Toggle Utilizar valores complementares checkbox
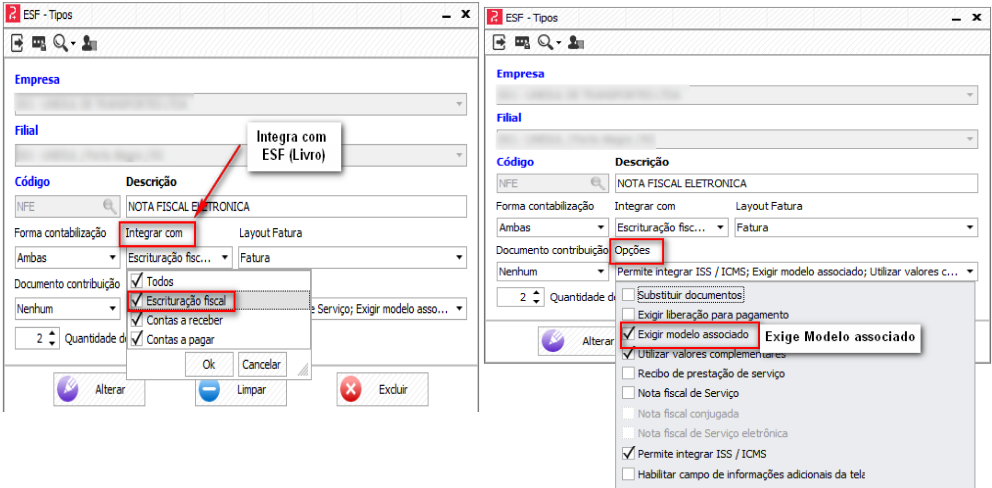This screenshot has width=992, height=488. (628, 354)
